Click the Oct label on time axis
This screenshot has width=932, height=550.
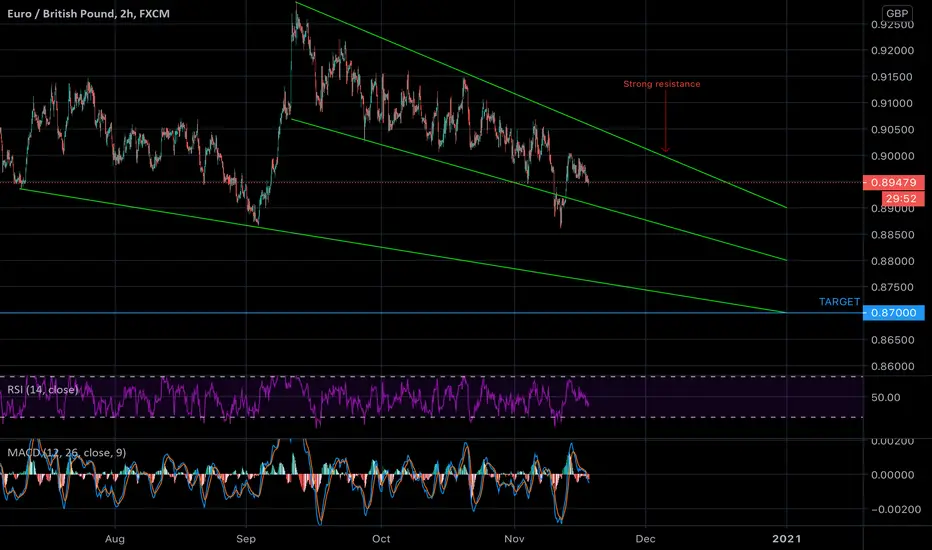381,539
